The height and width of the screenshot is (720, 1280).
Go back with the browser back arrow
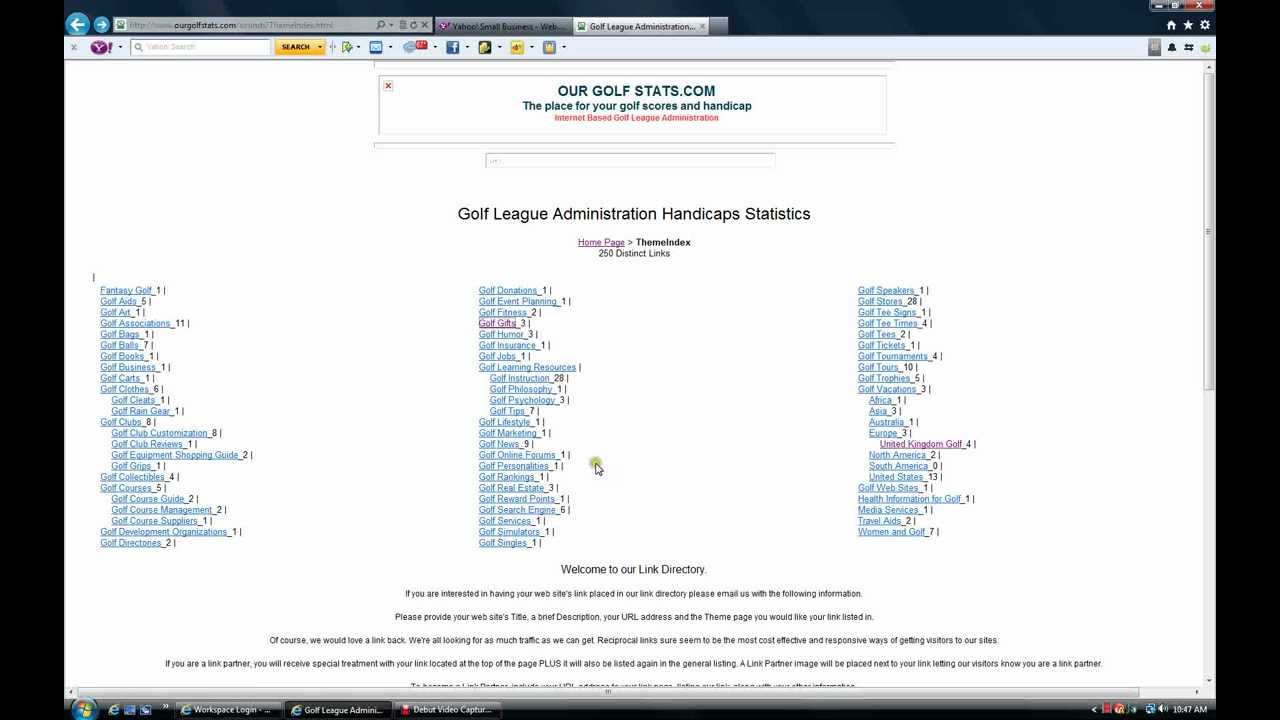point(77,25)
